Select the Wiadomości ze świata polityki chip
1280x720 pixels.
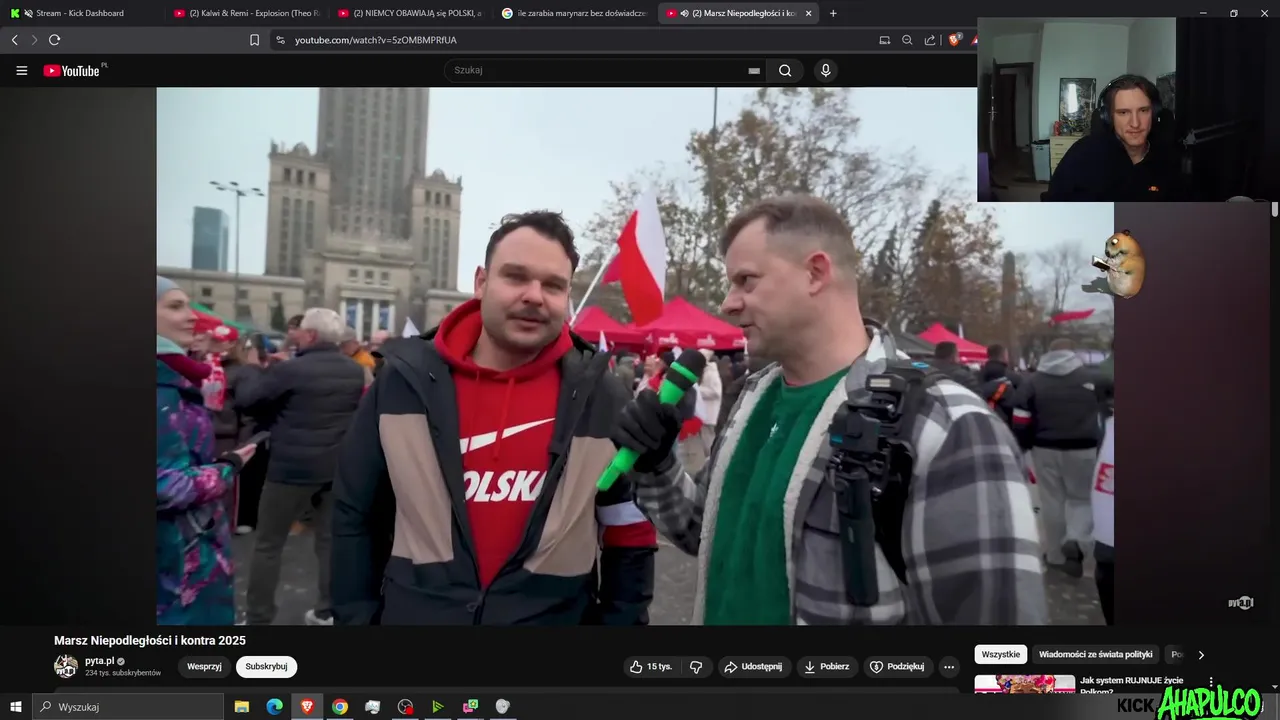pos(1096,655)
